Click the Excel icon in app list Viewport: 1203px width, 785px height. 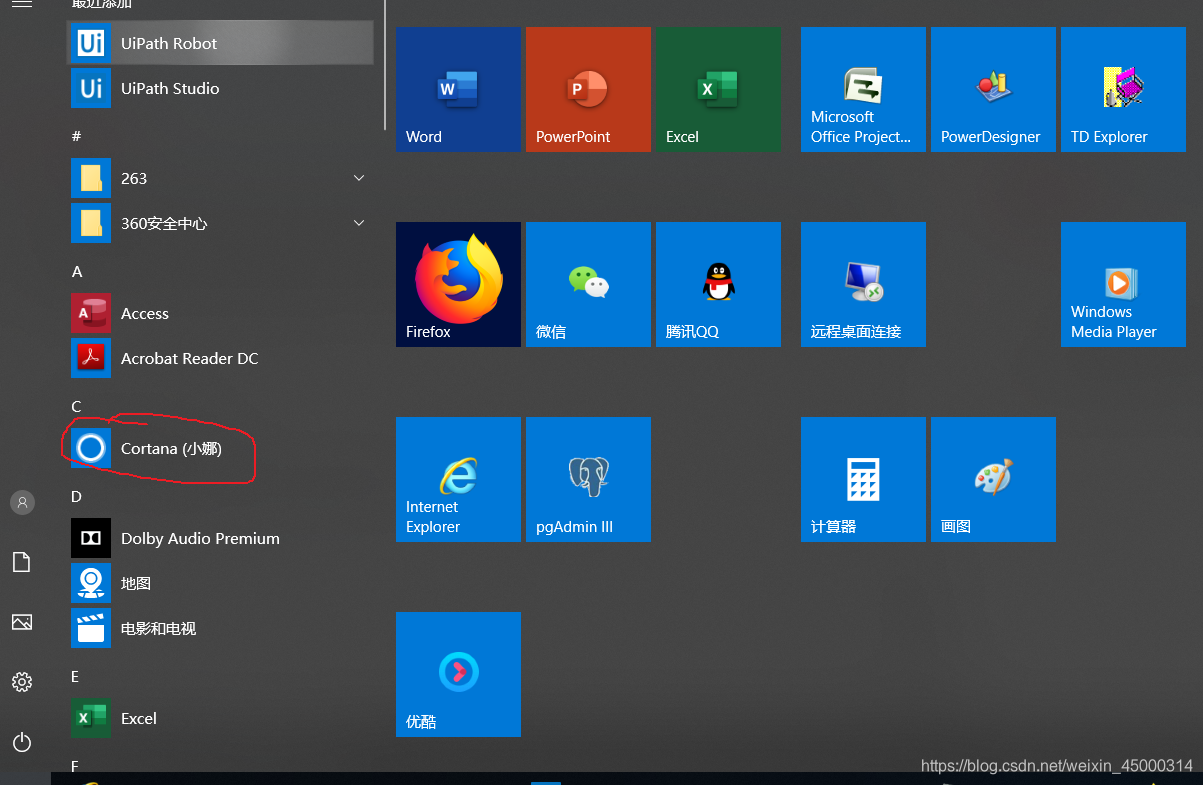point(91,718)
